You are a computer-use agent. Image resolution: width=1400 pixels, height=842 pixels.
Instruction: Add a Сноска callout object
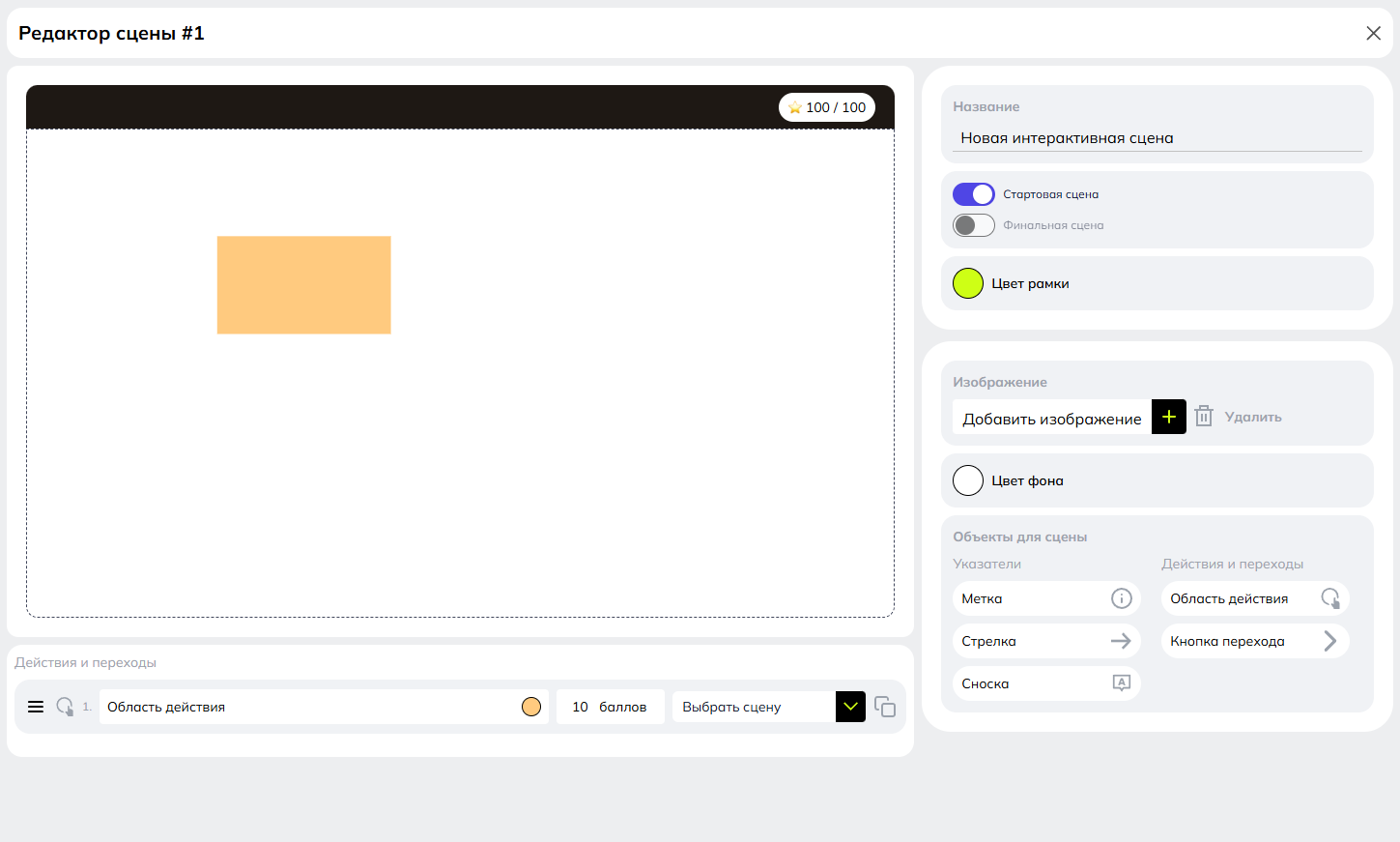(x=1045, y=683)
